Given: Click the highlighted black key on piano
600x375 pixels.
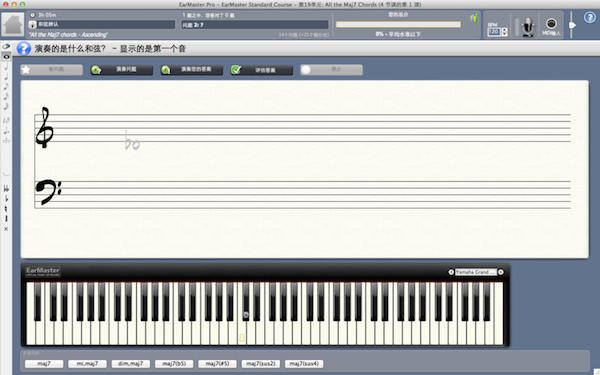Looking at the screenshot, I should click(x=246, y=302).
